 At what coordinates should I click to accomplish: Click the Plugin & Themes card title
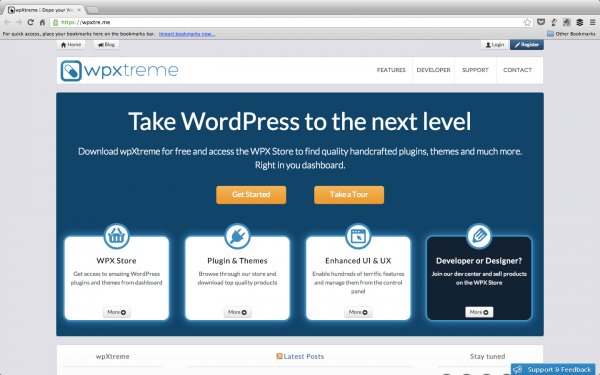point(237,261)
